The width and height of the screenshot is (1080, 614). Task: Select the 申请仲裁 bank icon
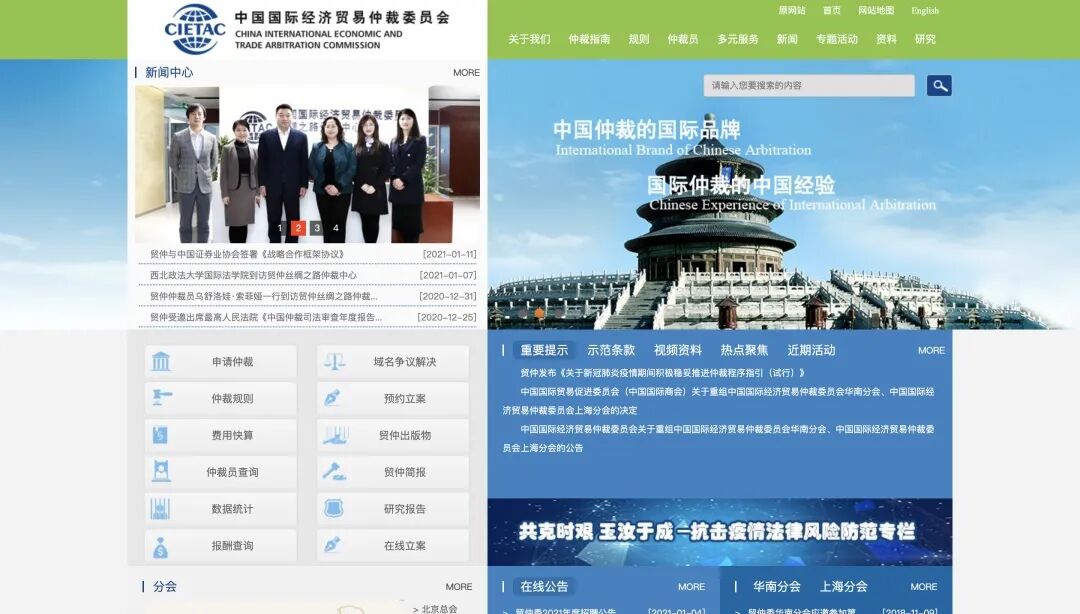(160, 361)
